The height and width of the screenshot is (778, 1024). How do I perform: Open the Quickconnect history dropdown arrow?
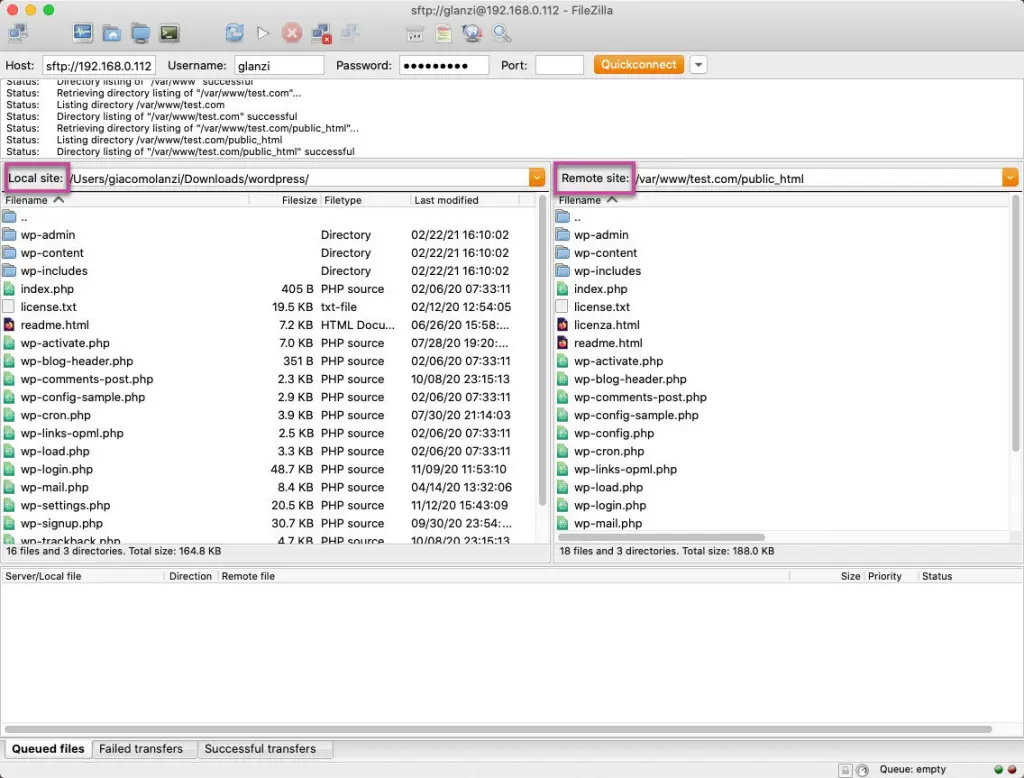coord(699,65)
